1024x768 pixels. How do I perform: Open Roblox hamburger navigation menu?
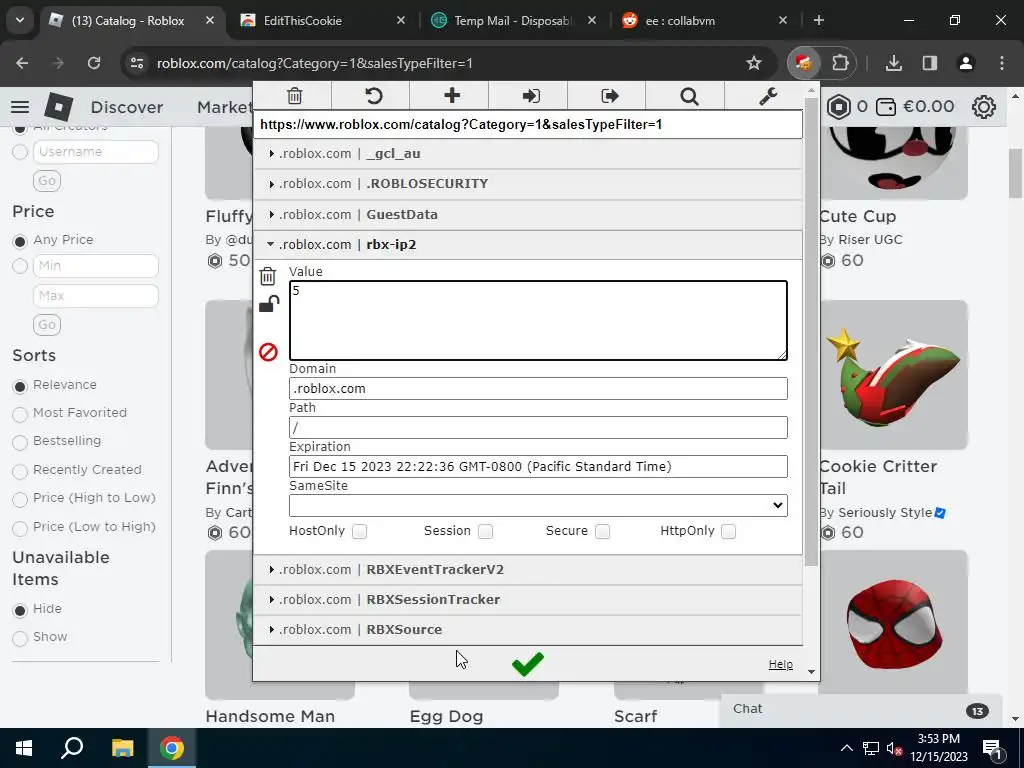tap(20, 106)
